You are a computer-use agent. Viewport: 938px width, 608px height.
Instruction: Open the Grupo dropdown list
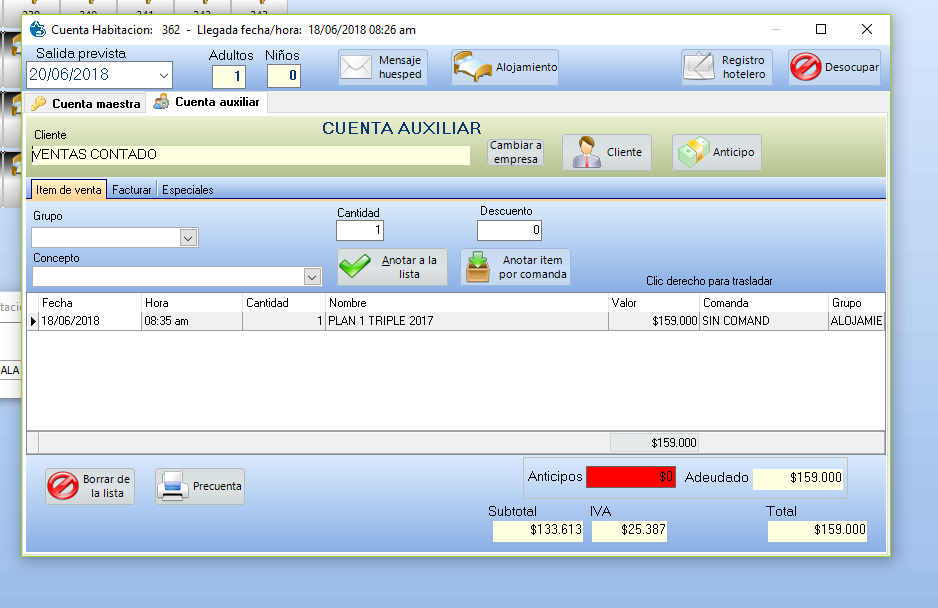coord(187,238)
